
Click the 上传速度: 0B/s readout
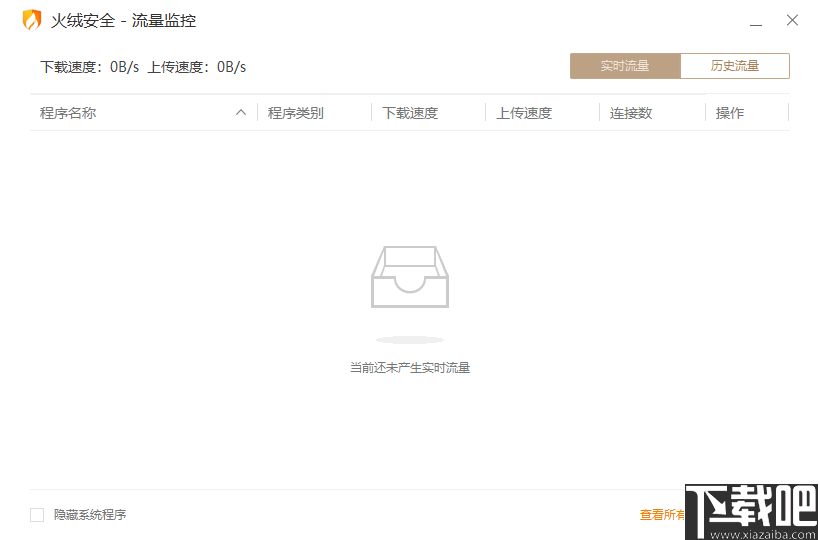click(x=197, y=67)
